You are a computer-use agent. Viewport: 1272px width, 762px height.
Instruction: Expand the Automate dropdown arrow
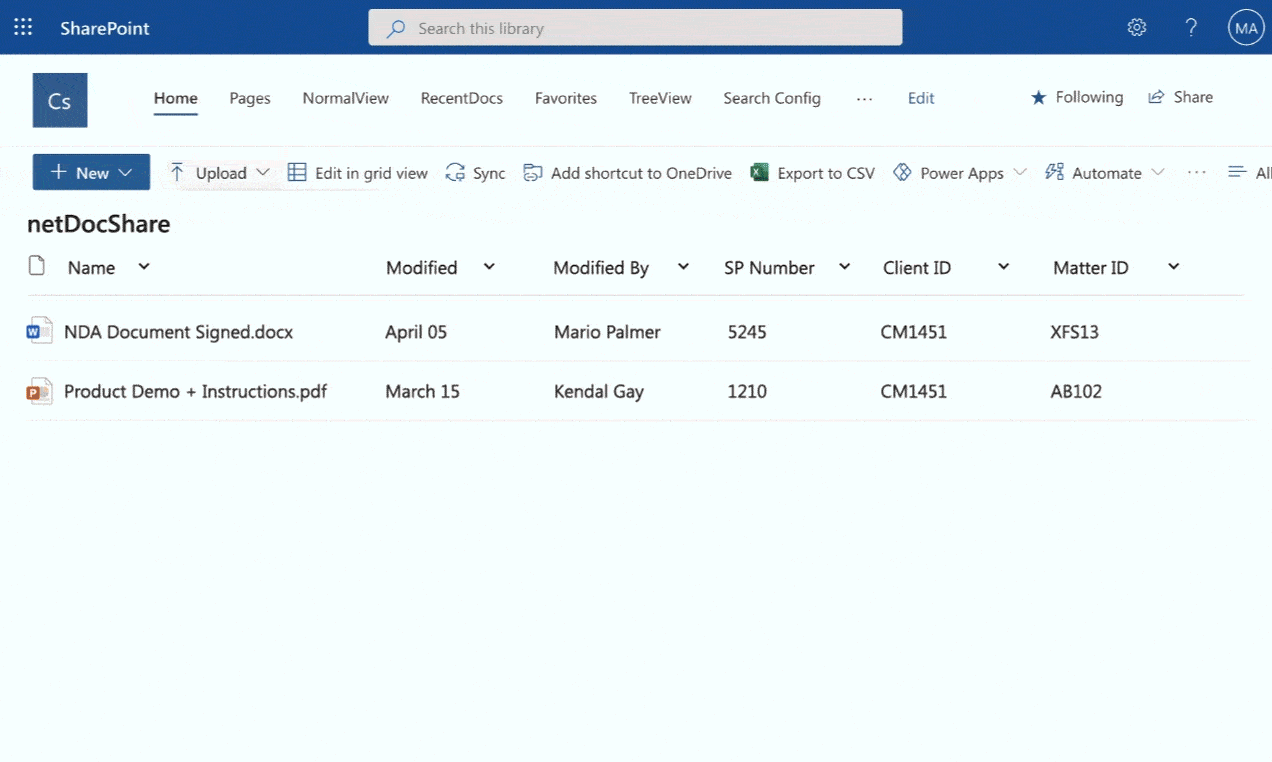click(1158, 172)
